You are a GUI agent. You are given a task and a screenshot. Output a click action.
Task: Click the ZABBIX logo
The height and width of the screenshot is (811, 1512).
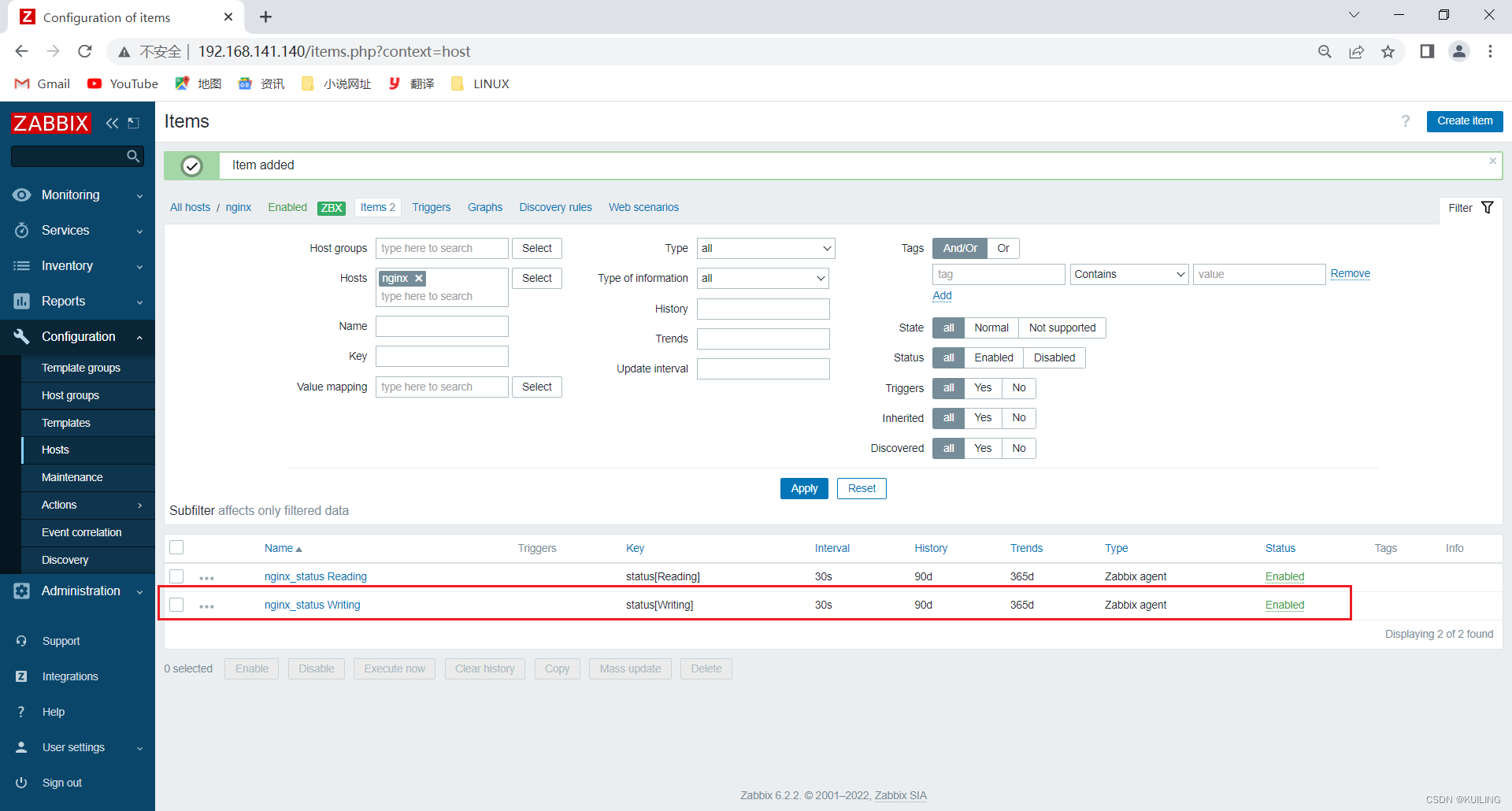[51, 123]
